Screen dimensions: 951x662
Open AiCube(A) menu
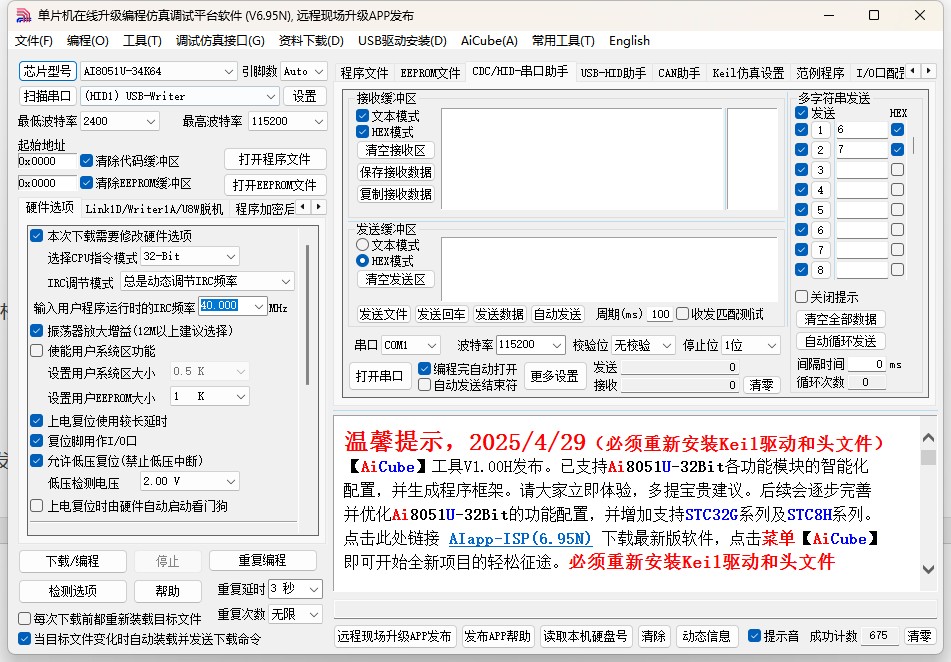pos(489,41)
